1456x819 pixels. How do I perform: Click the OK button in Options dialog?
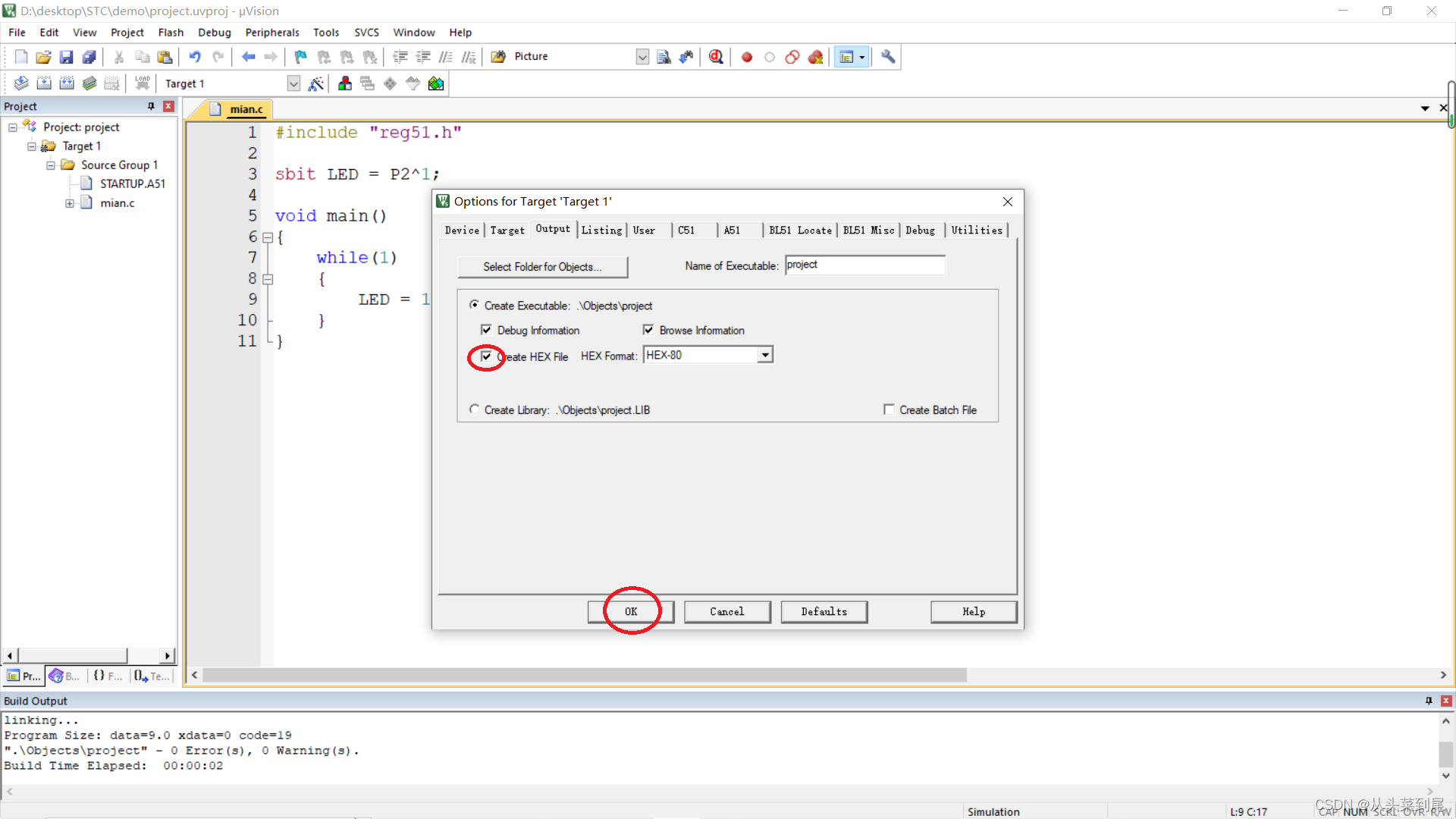pos(631,612)
